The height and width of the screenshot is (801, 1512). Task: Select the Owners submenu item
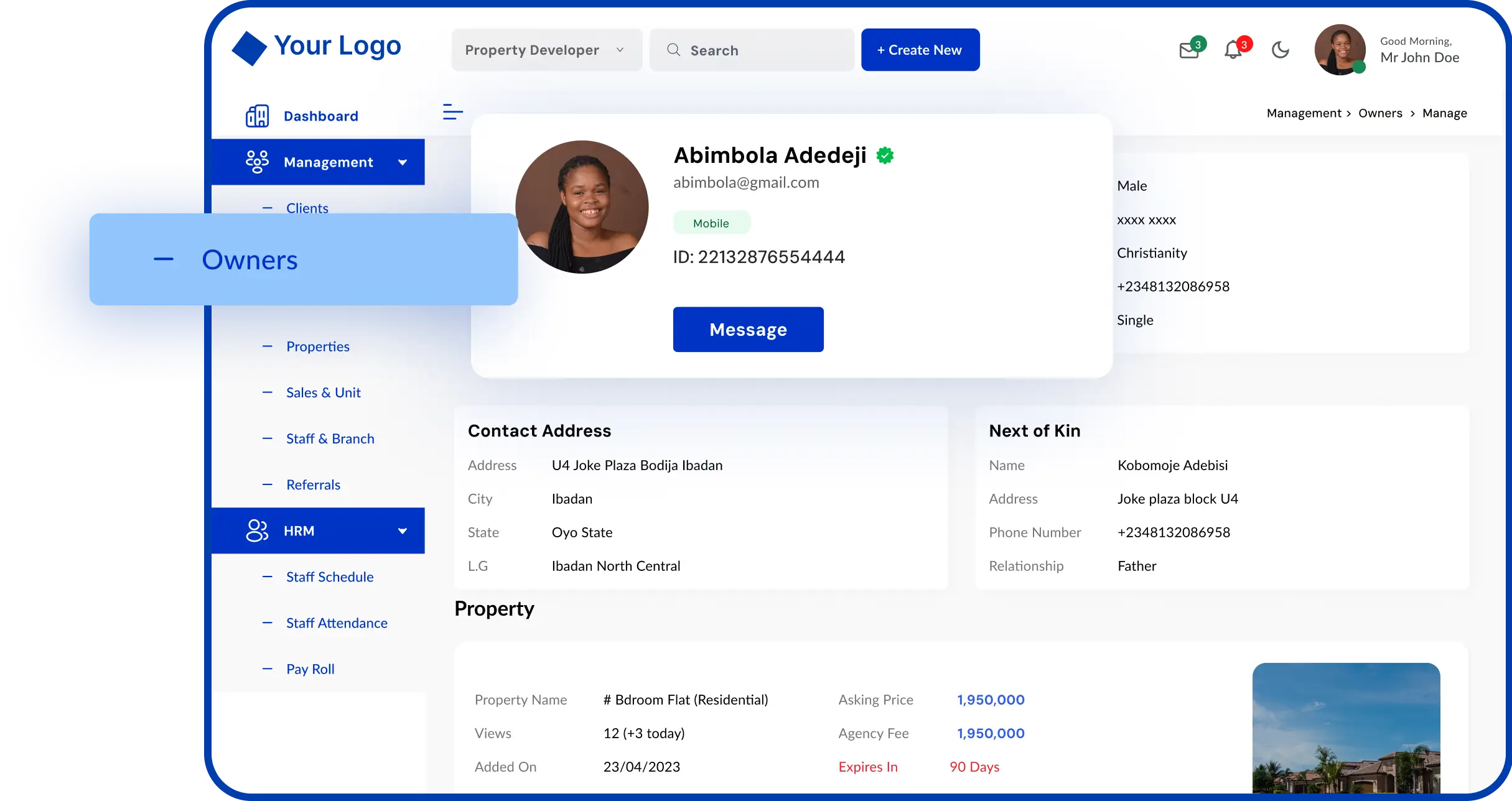tap(304, 259)
